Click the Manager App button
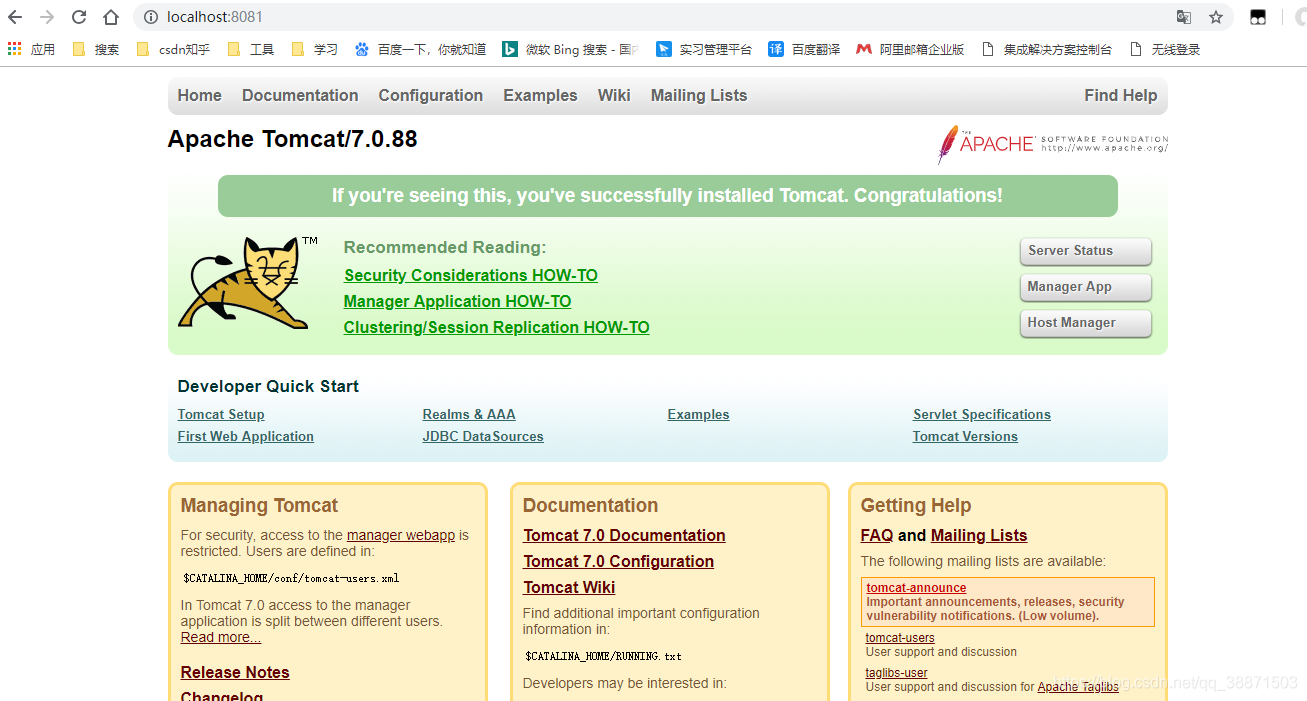1307x701 pixels. pos(1085,287)
